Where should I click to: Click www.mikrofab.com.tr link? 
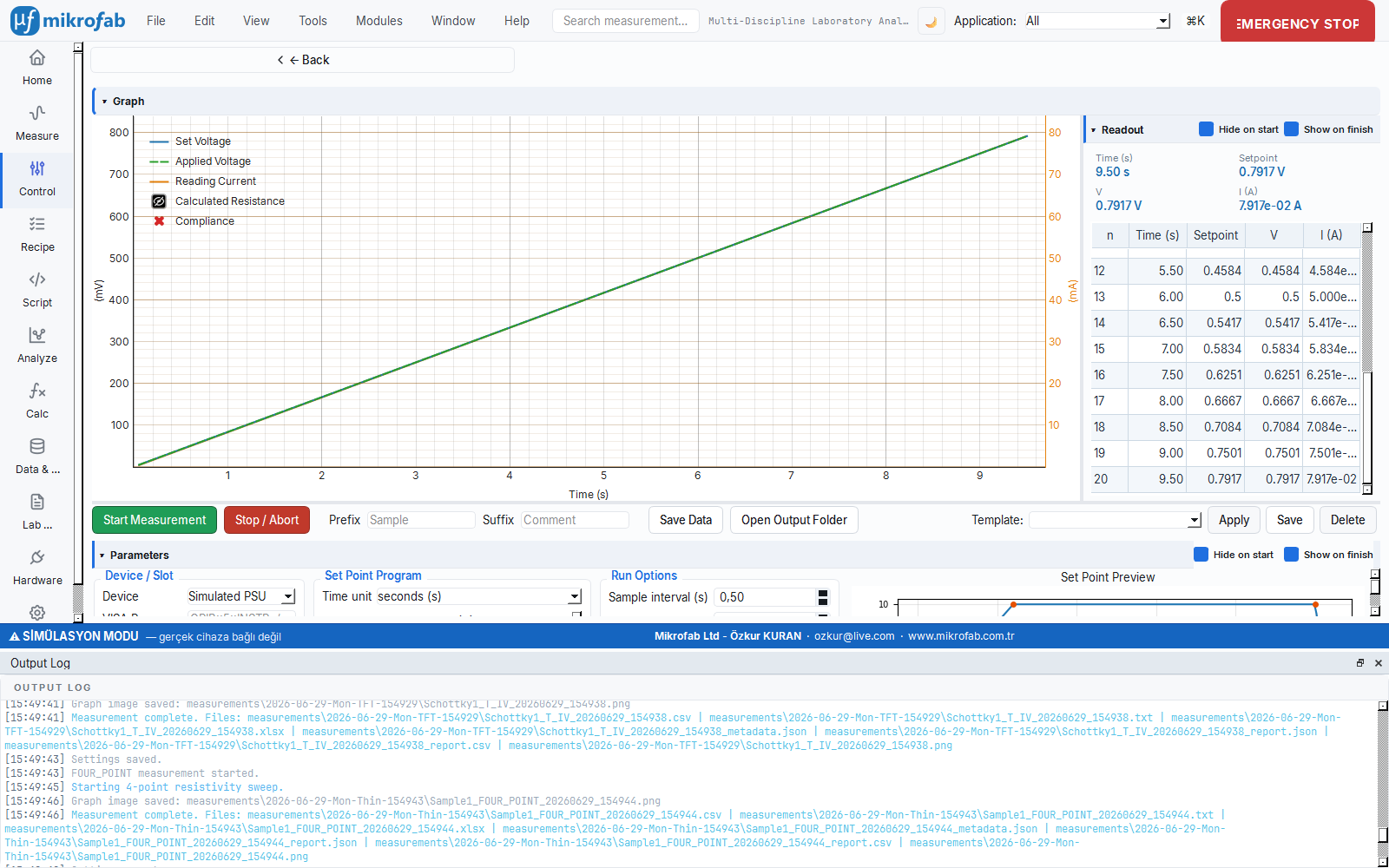tap(961, 636)
